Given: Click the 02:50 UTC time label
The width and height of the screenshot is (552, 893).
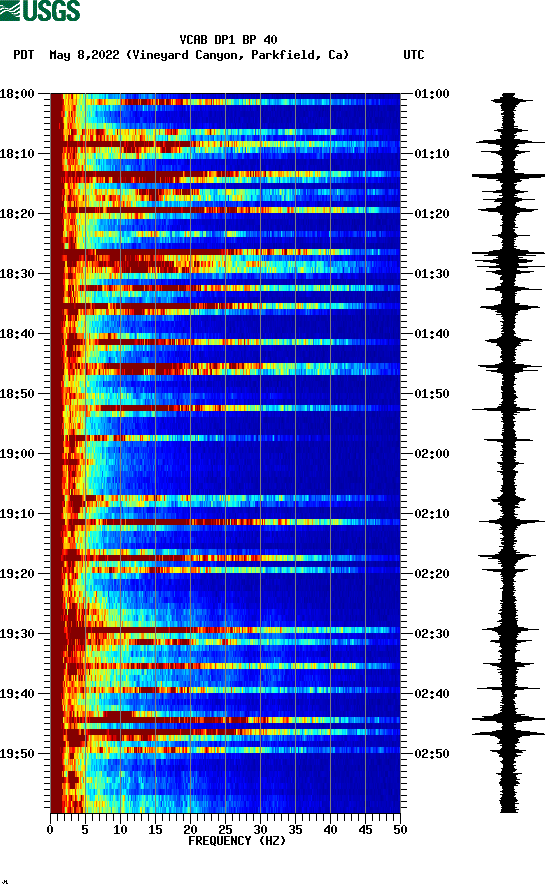Looking at the screenshot, I should (432, 753).
